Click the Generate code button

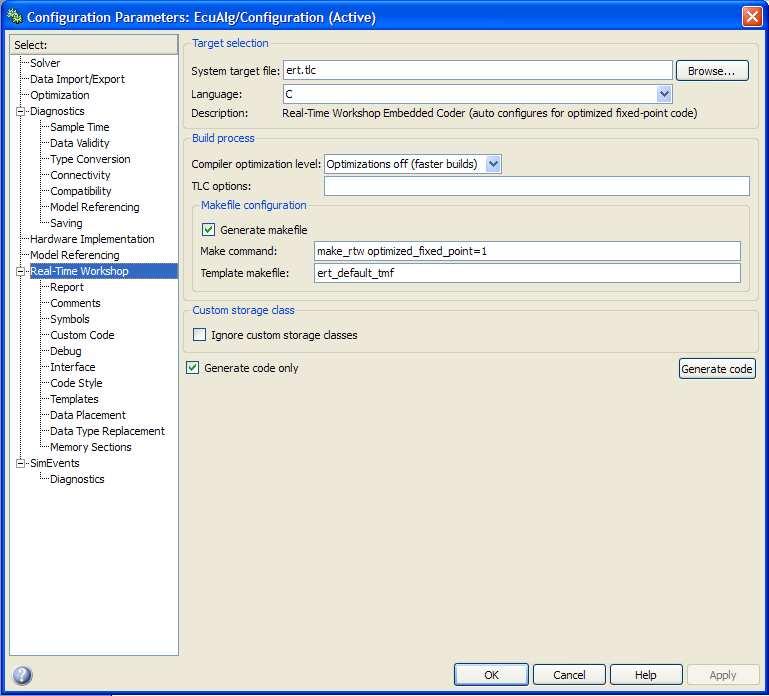[x=717, y=368]
